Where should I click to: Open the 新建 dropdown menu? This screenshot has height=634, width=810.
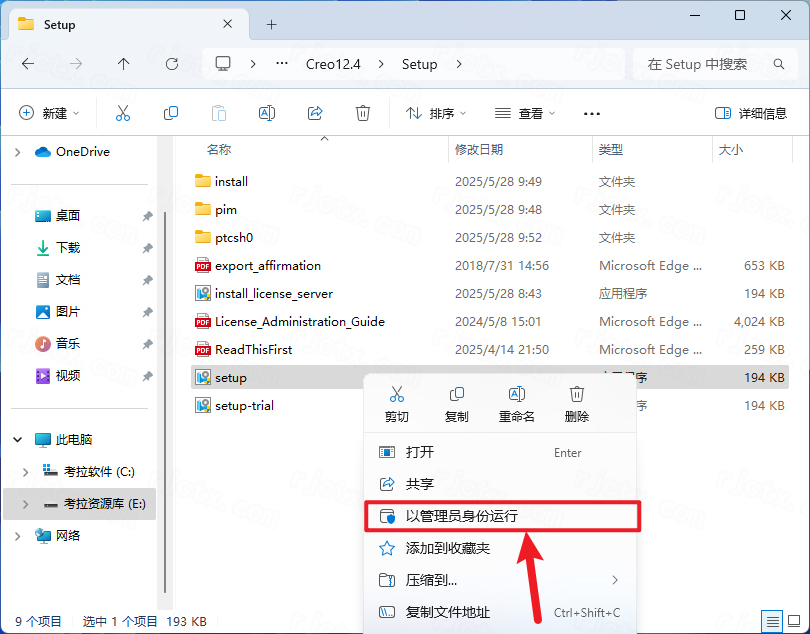pos(49,113)
